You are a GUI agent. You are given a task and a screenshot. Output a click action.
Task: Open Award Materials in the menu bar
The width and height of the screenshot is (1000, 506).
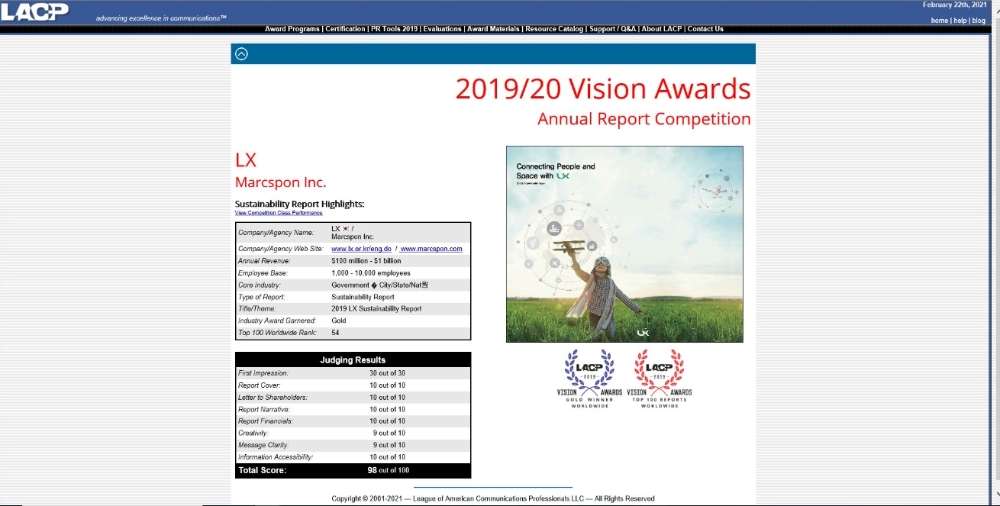[x=494, y=29]
